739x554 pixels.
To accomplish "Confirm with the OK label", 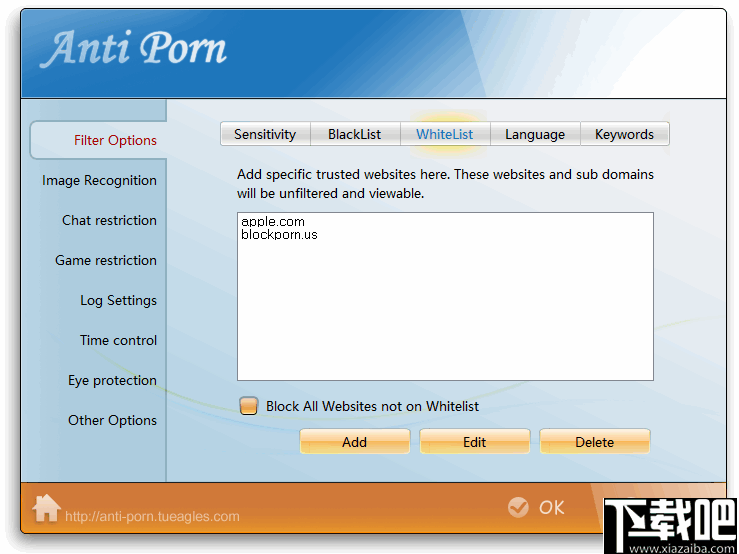I will tap(551, 508).
